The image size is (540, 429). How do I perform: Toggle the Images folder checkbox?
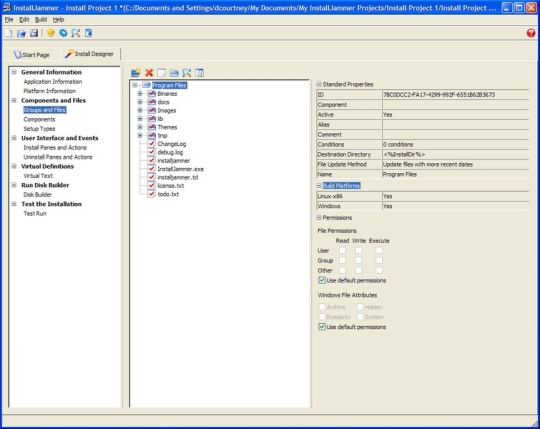pos(152,110)
